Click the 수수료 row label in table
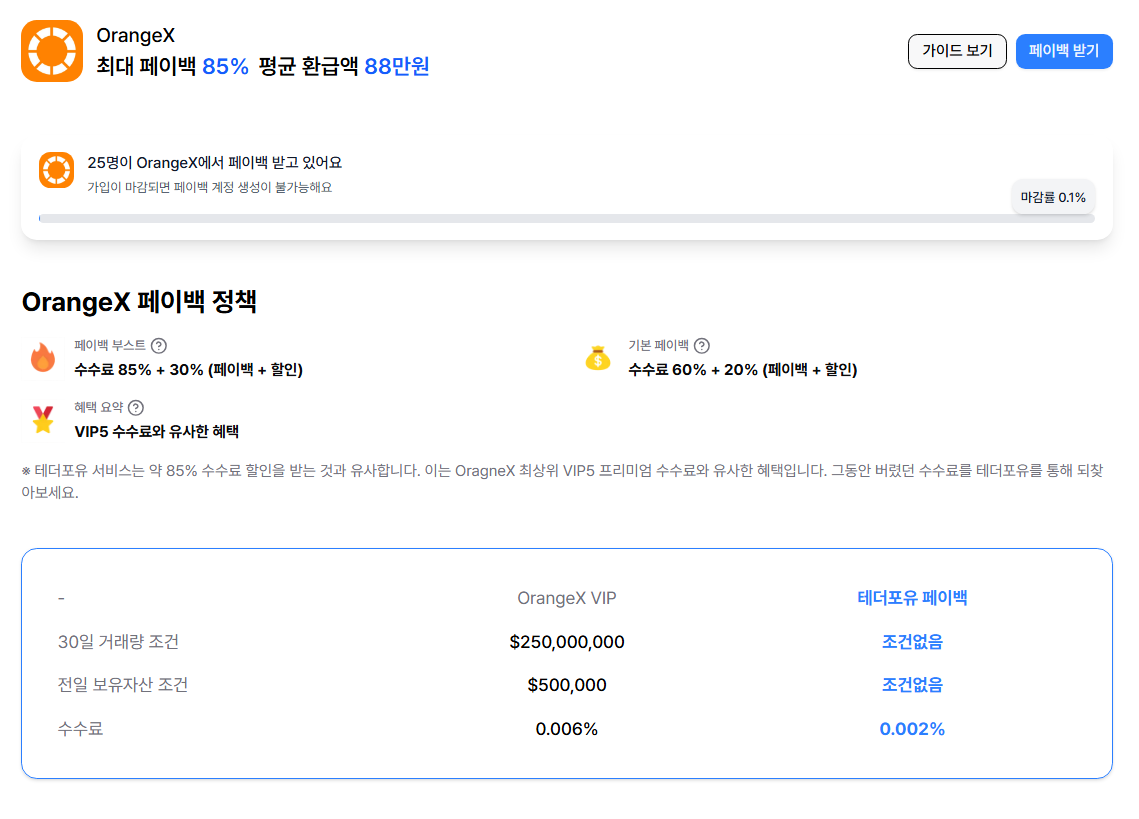 point(81,728)
